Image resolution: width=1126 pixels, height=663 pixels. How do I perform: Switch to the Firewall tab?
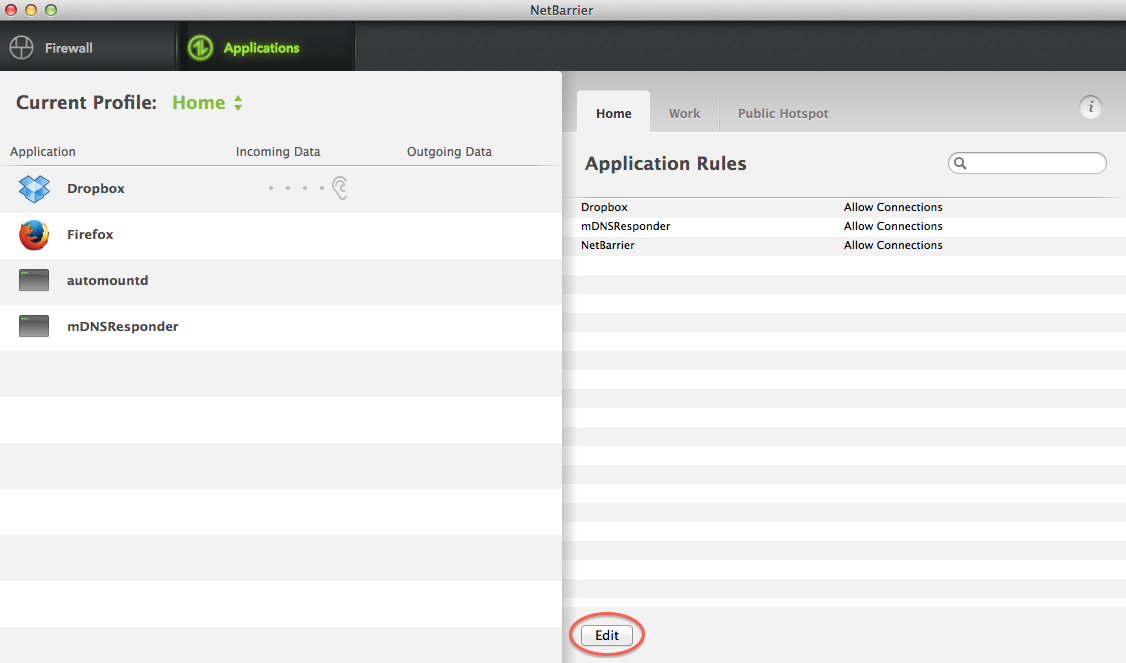(88, 47)
